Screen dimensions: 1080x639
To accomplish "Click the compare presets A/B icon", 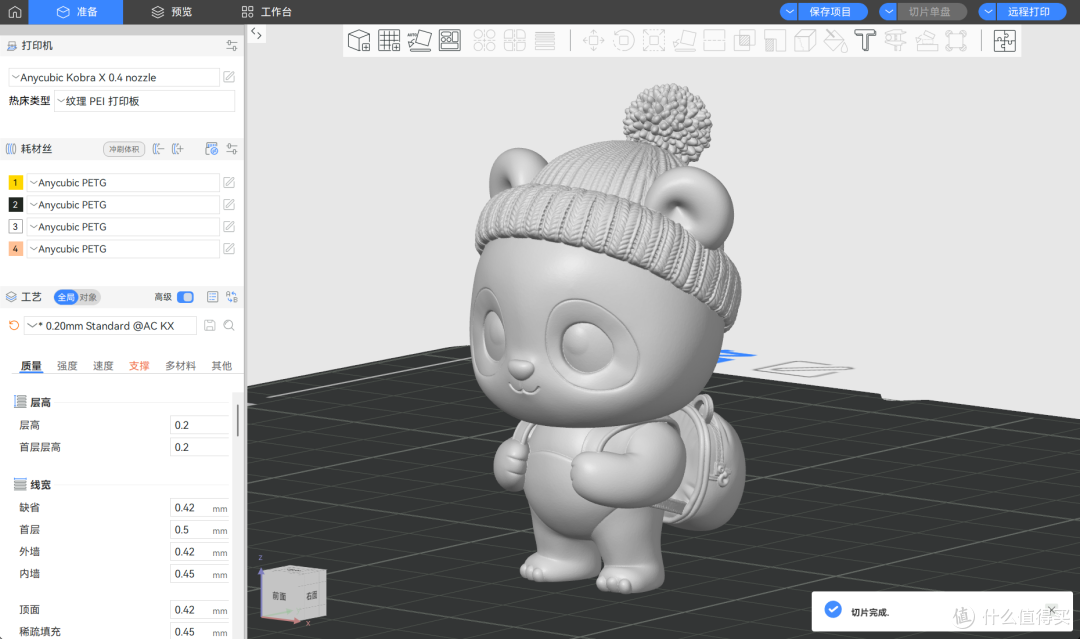I will point(231,297).
